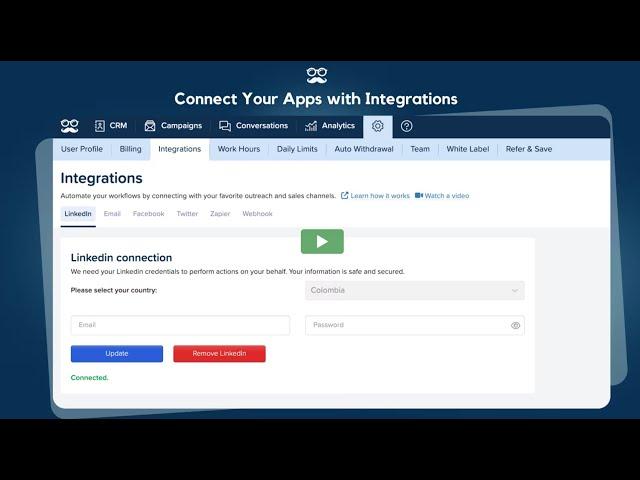
Task: Open the Zapier integration tab
Action: 220,213
